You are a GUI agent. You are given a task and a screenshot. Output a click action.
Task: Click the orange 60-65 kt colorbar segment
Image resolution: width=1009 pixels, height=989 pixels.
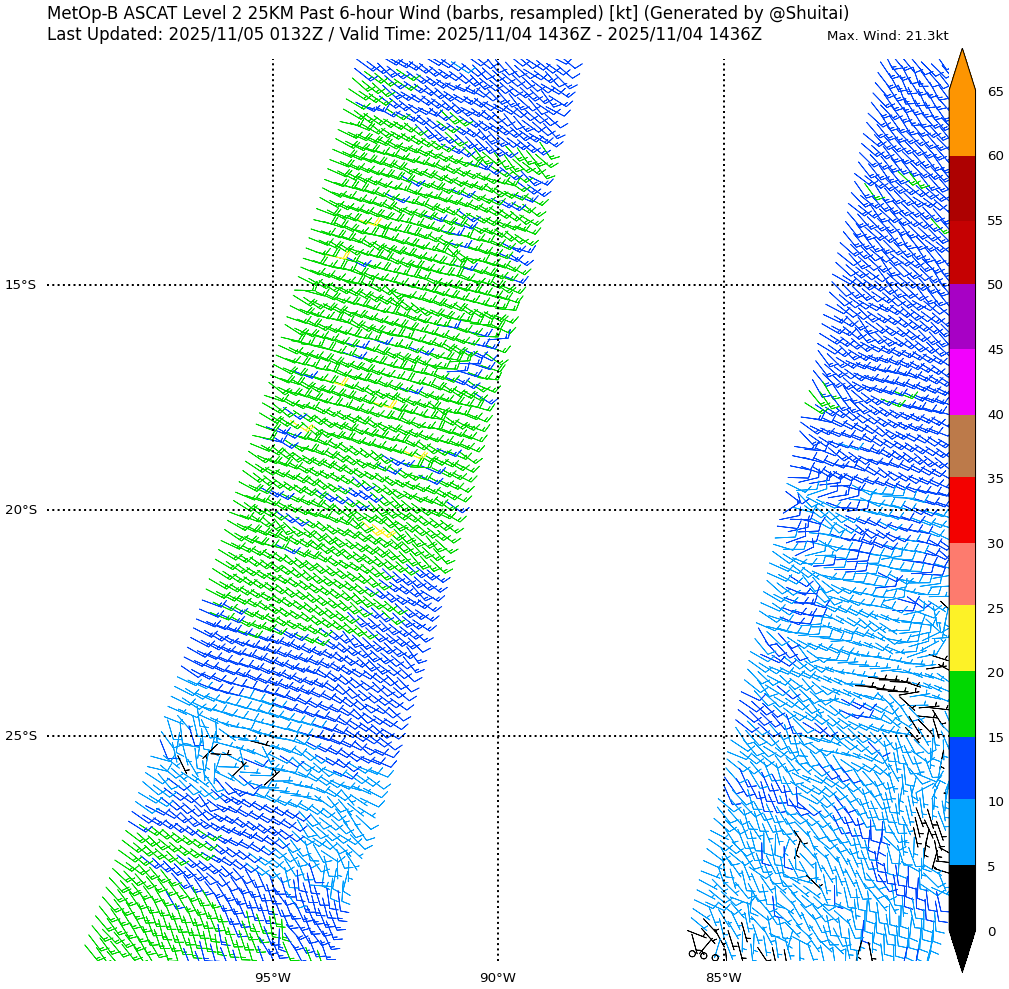click(961, 123)
